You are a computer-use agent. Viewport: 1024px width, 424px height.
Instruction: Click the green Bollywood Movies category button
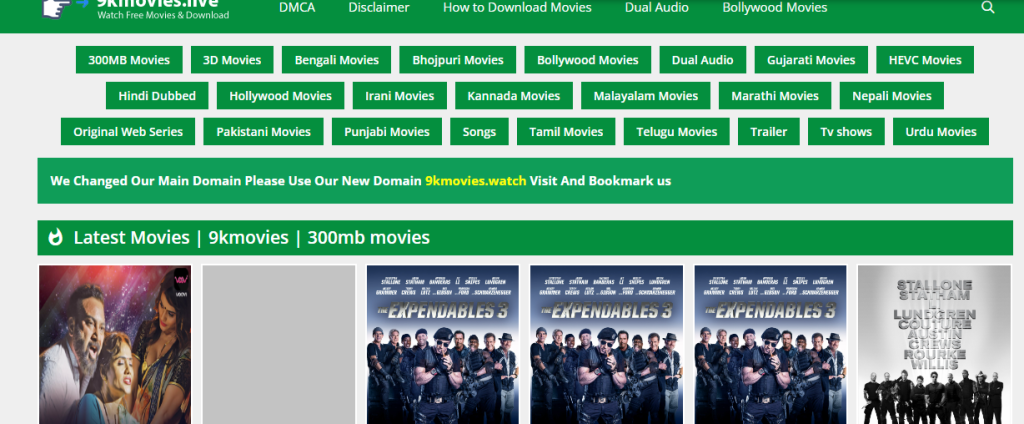point(588,59)
